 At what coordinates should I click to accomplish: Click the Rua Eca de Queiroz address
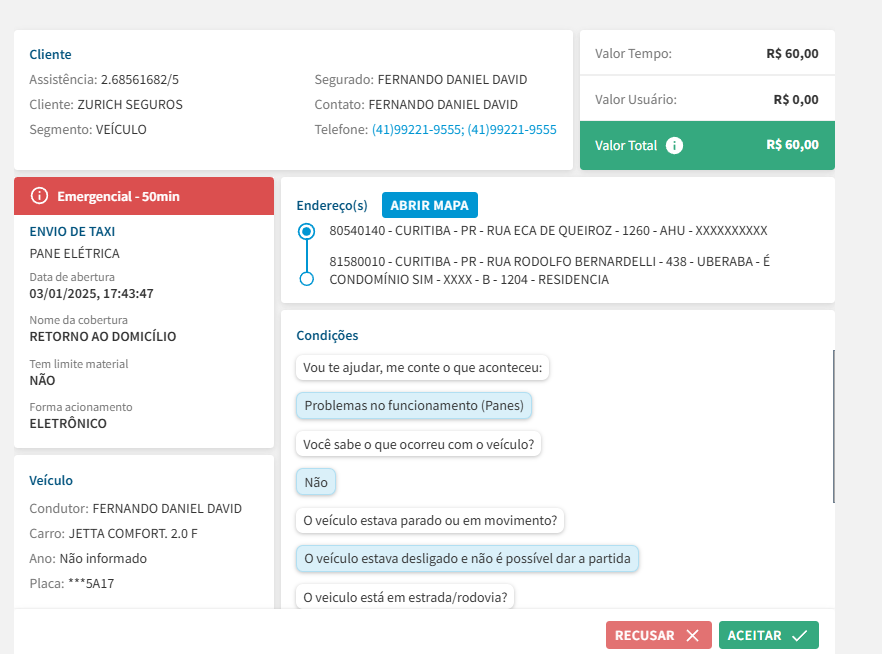click(547, 231)
